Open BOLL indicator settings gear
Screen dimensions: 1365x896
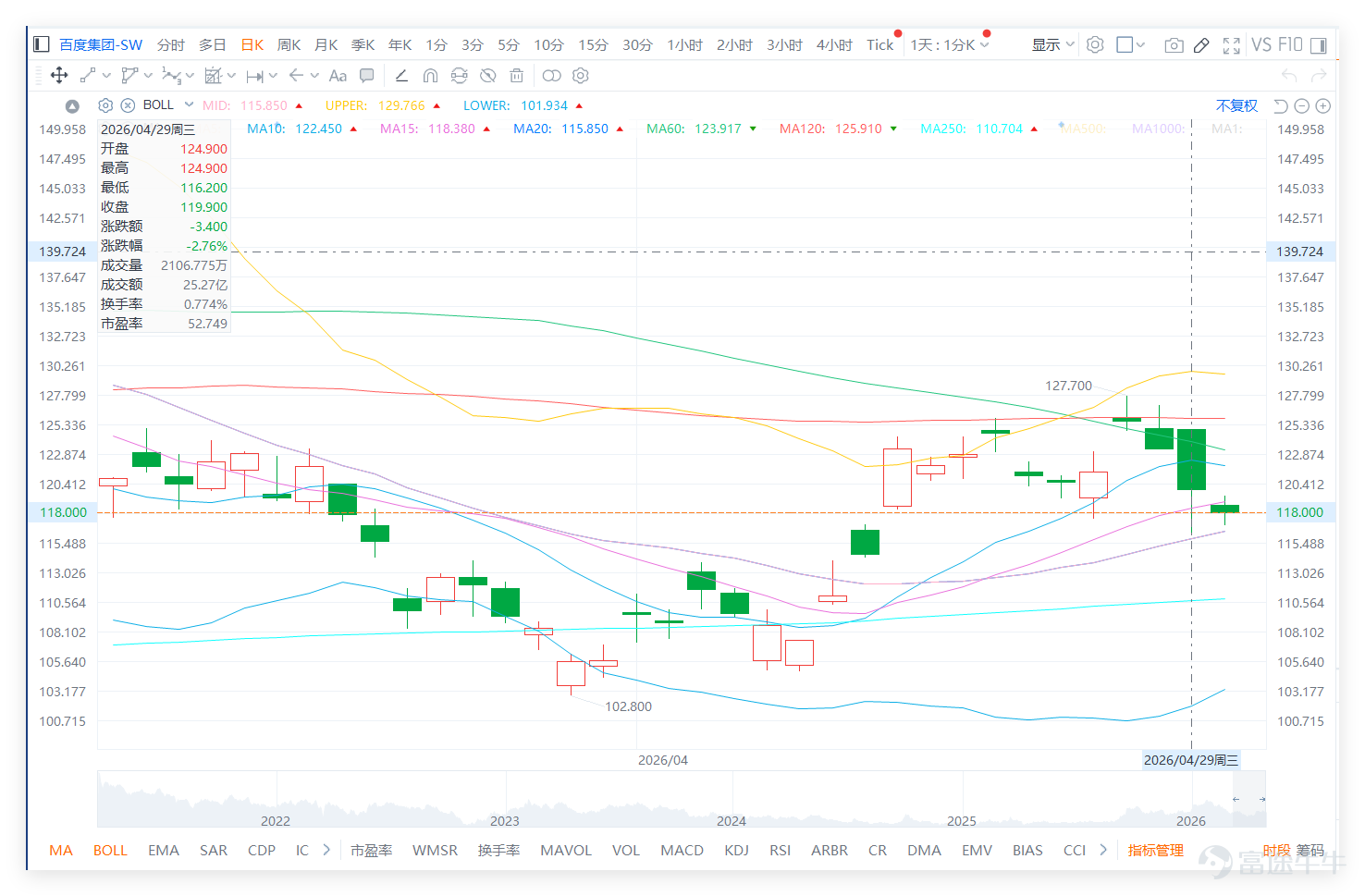[105, 105]
